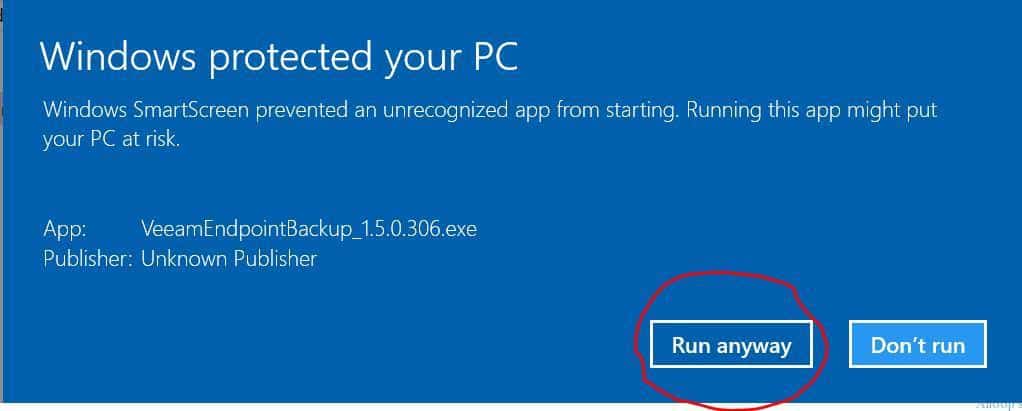Choose the Don't run button
This screenshot has width=1022, height=411.
pyautogui.click(x=918, y=344)
